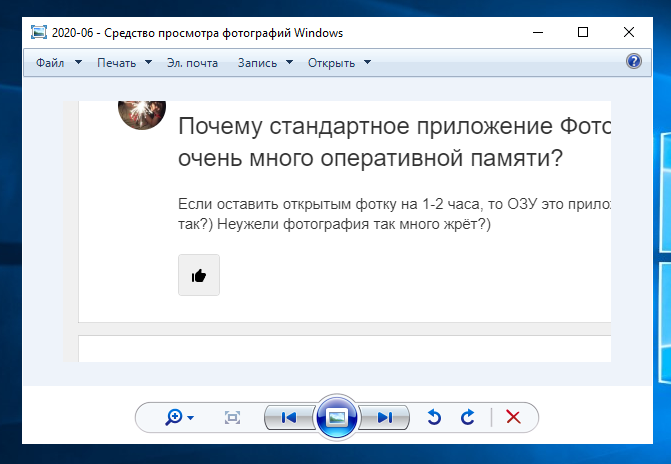671x464 pixels.
Task: Start the slide show
Action: coord(336,417)
